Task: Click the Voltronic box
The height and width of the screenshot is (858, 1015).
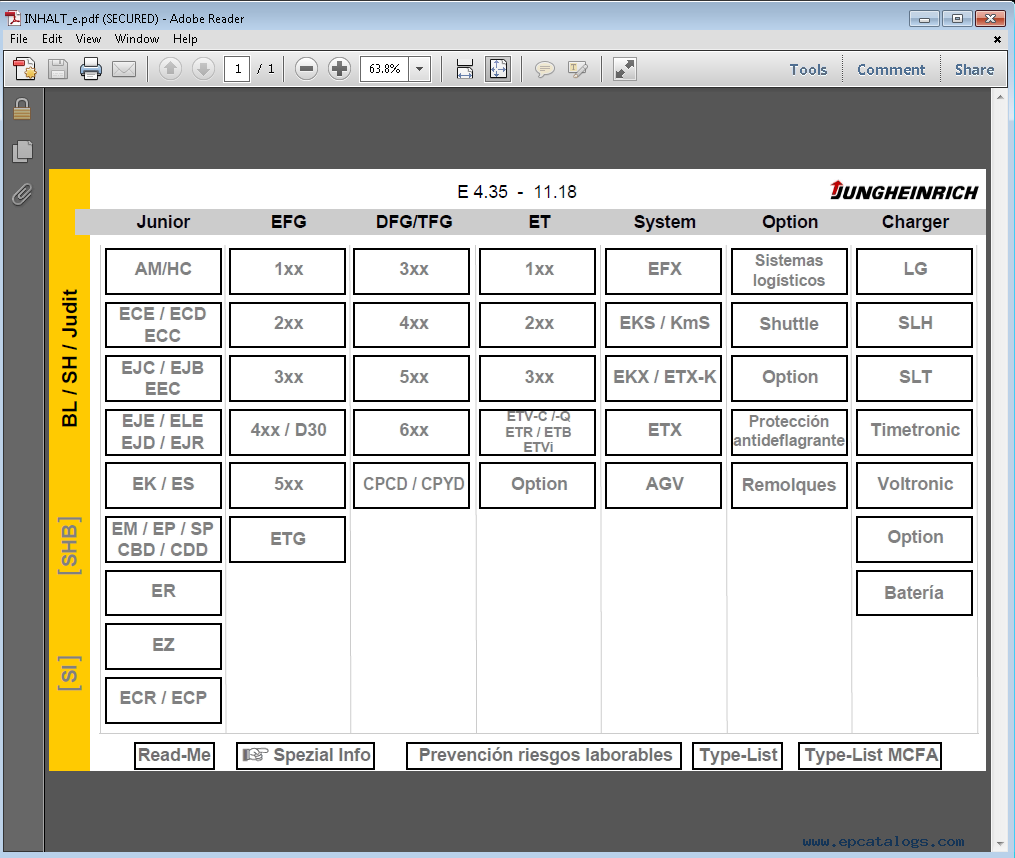Action: point(914,485)
